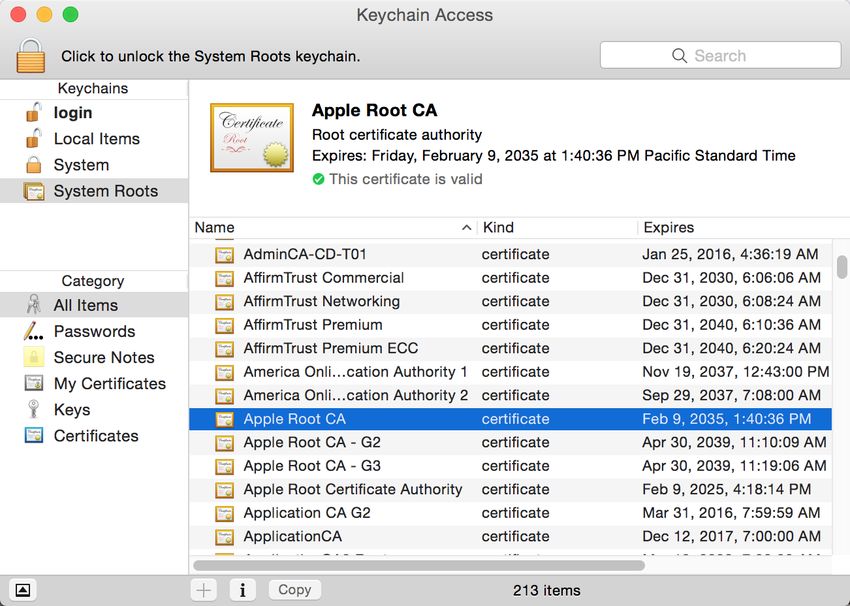Select the Application CA G2 certificate

(x=510, y=513)
